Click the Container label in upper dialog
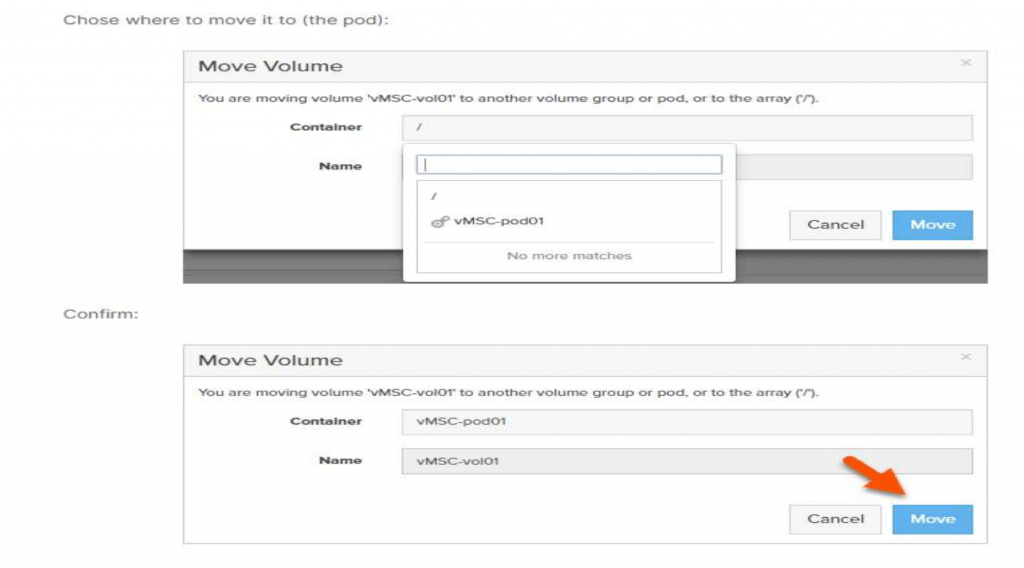Image resolution: width=1024 pixels, height=568 pixels. pos(326,127)
